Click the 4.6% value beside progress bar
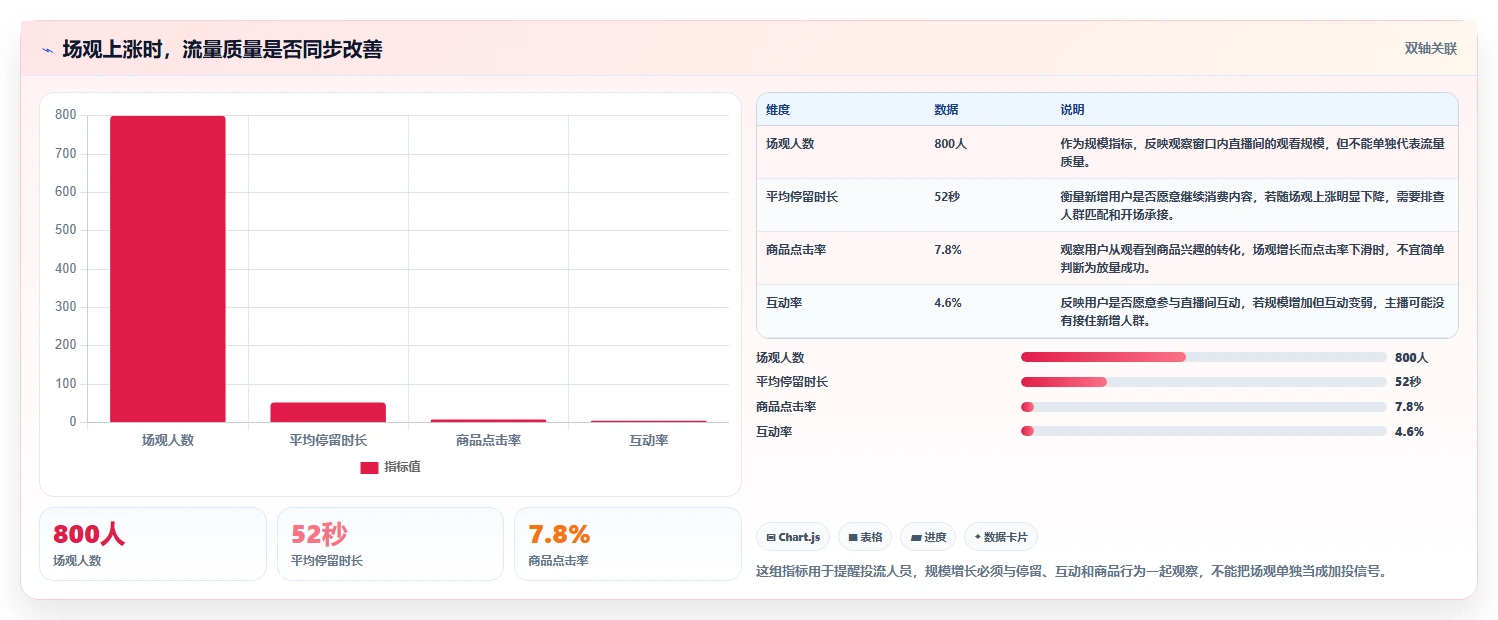The image size is (1498, 620). pos(1409,431)
